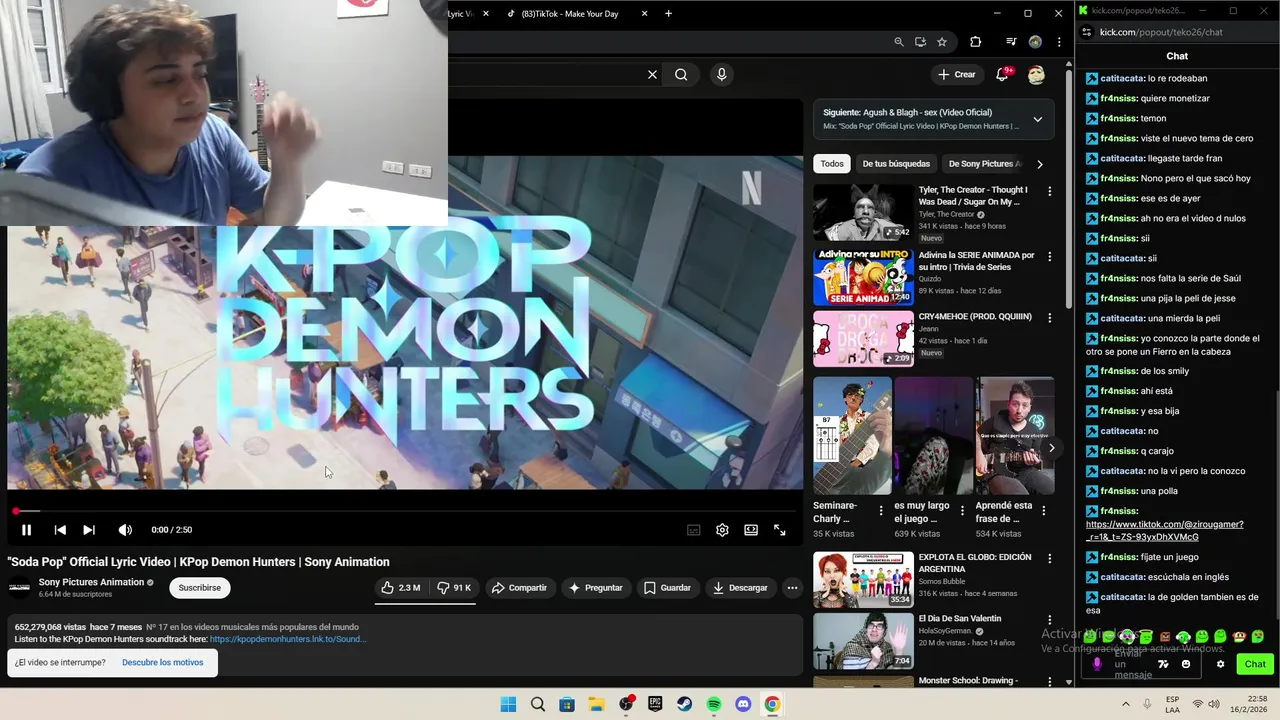Show next Shorts with the arrow

(x=1051, y=448)
